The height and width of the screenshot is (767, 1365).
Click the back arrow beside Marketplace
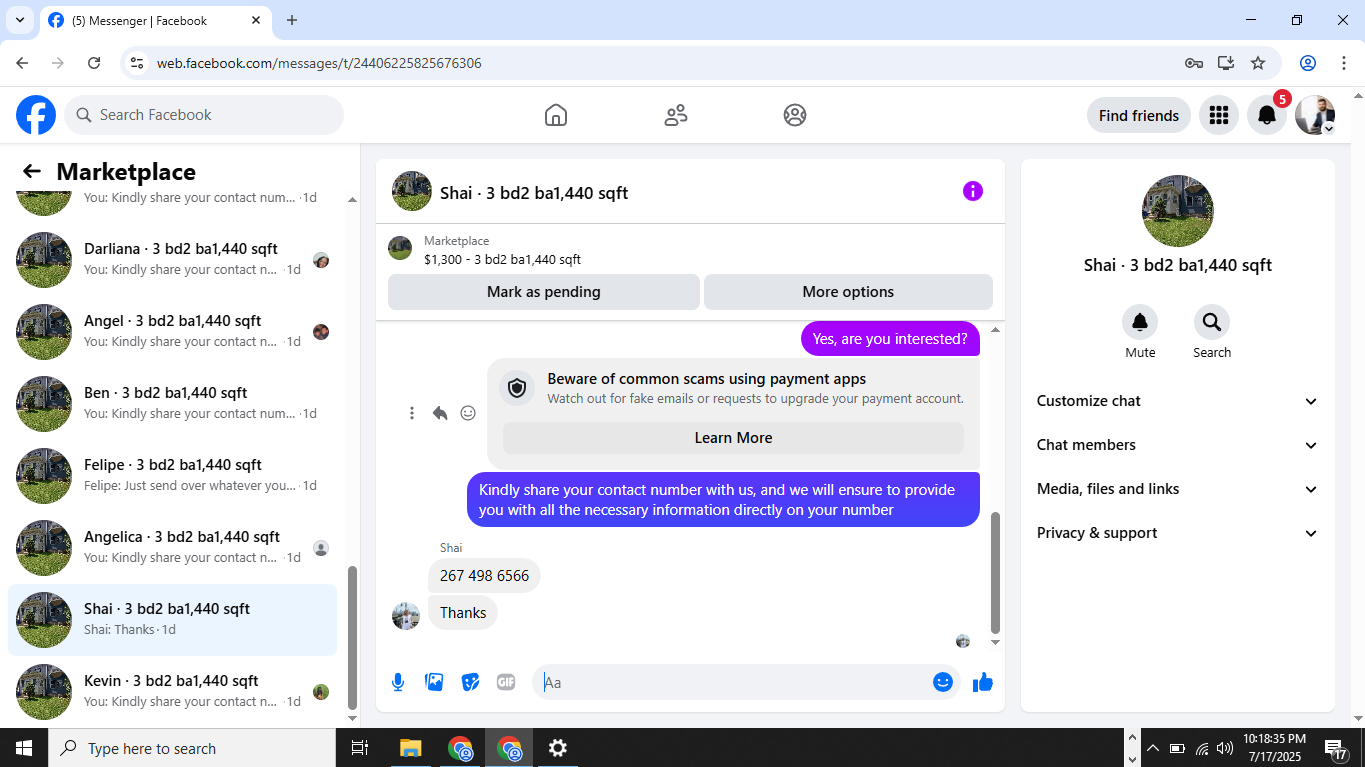(32, 171)
